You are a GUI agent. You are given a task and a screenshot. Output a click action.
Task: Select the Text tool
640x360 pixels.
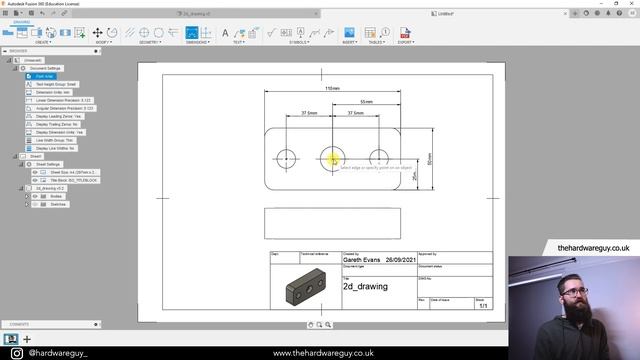(225, 33)
